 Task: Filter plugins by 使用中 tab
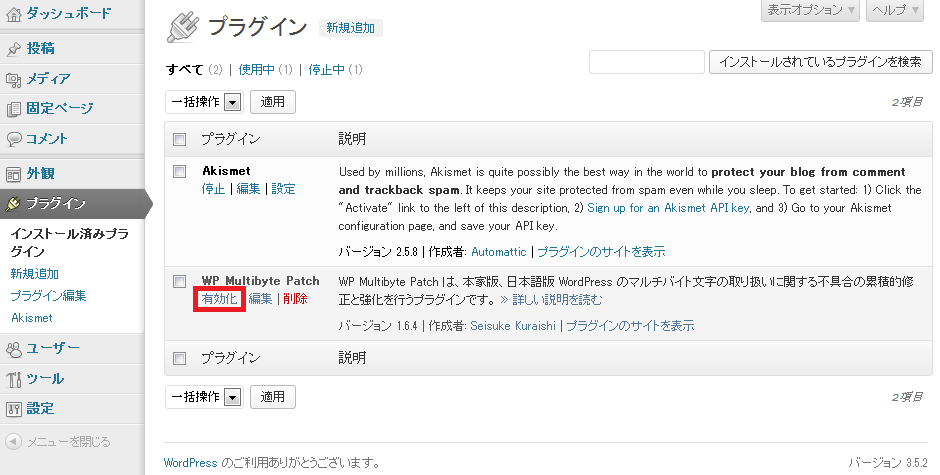(x=255, y=70)
